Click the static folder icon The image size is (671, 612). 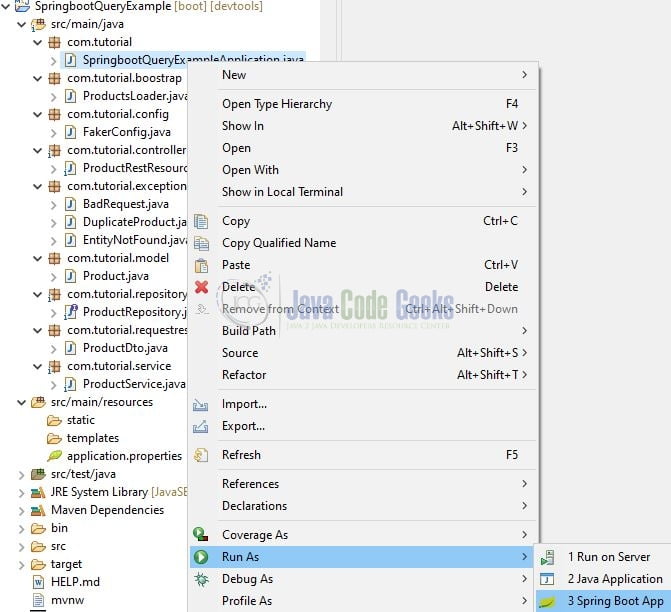54,421
